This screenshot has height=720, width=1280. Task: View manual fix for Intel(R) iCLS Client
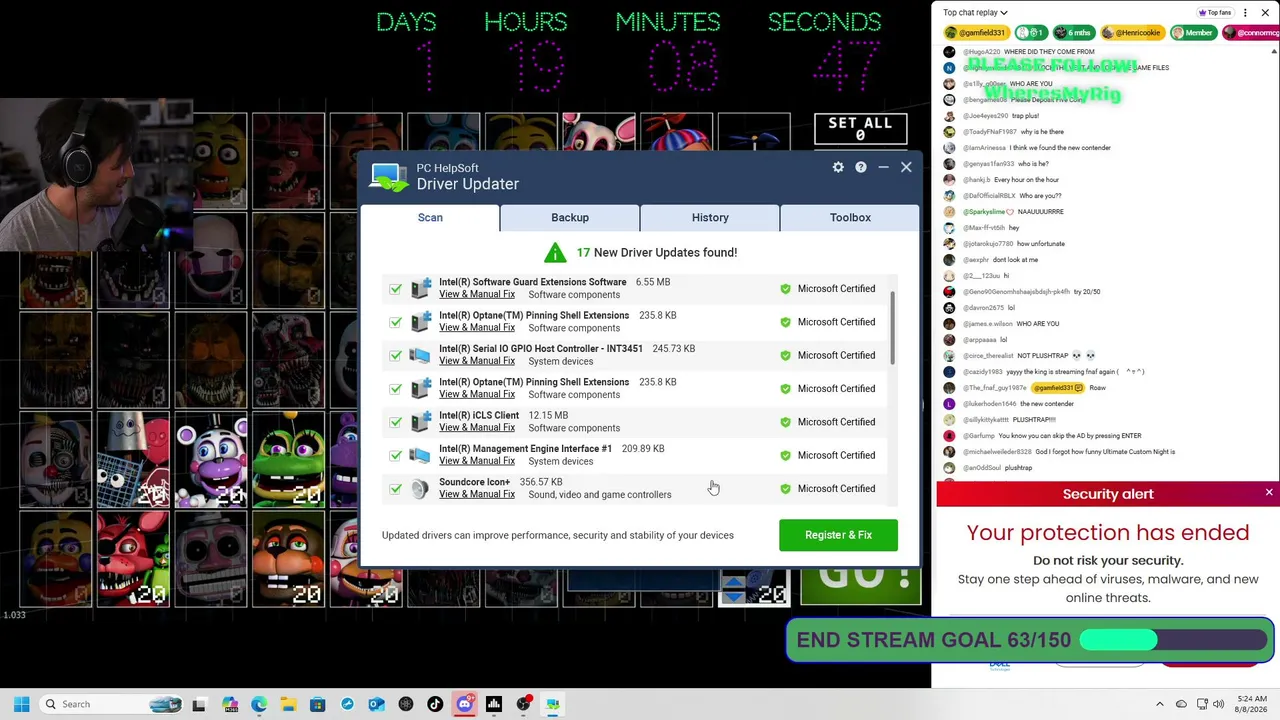click(477, 428)
